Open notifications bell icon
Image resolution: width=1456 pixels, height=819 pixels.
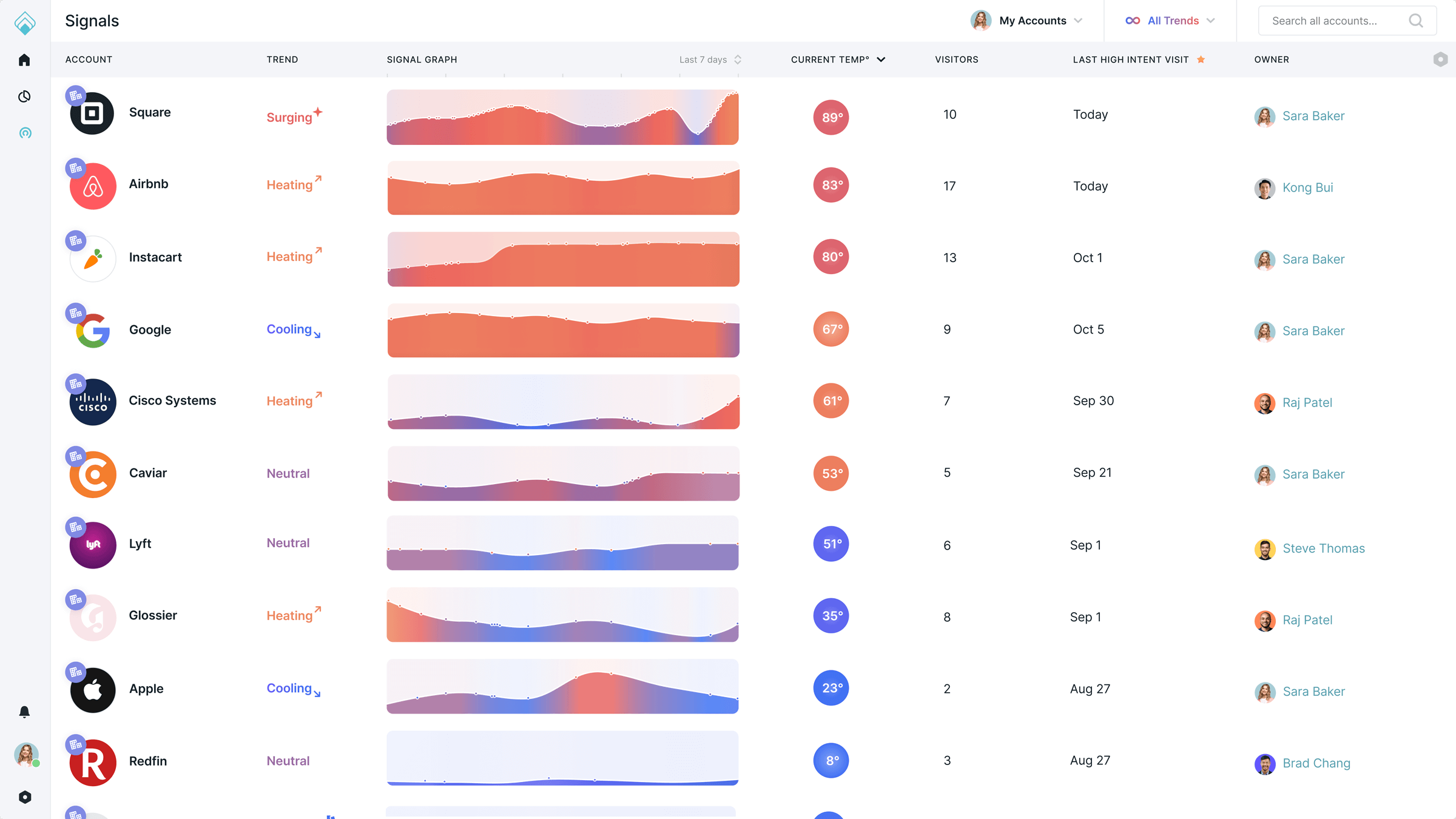click(24, 712)
